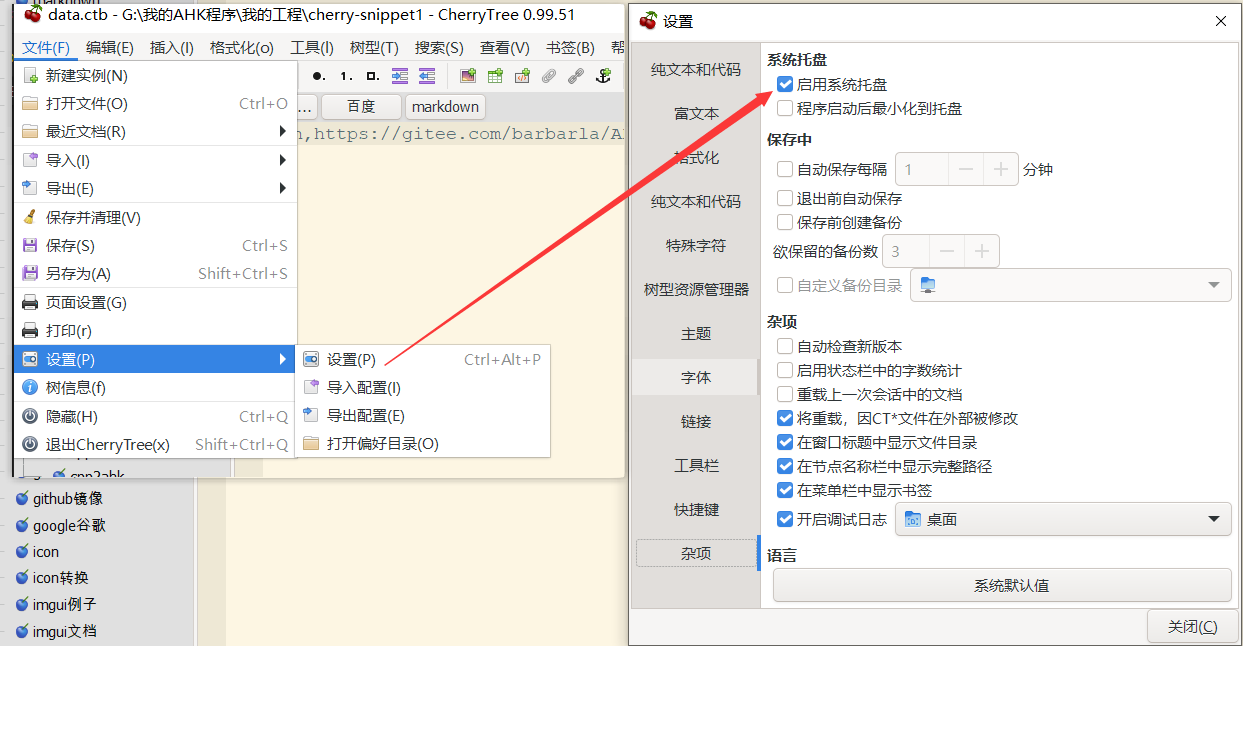Click the 系统默认值 language button
The image size is (1251, 741).
[x=1002, y=585]
